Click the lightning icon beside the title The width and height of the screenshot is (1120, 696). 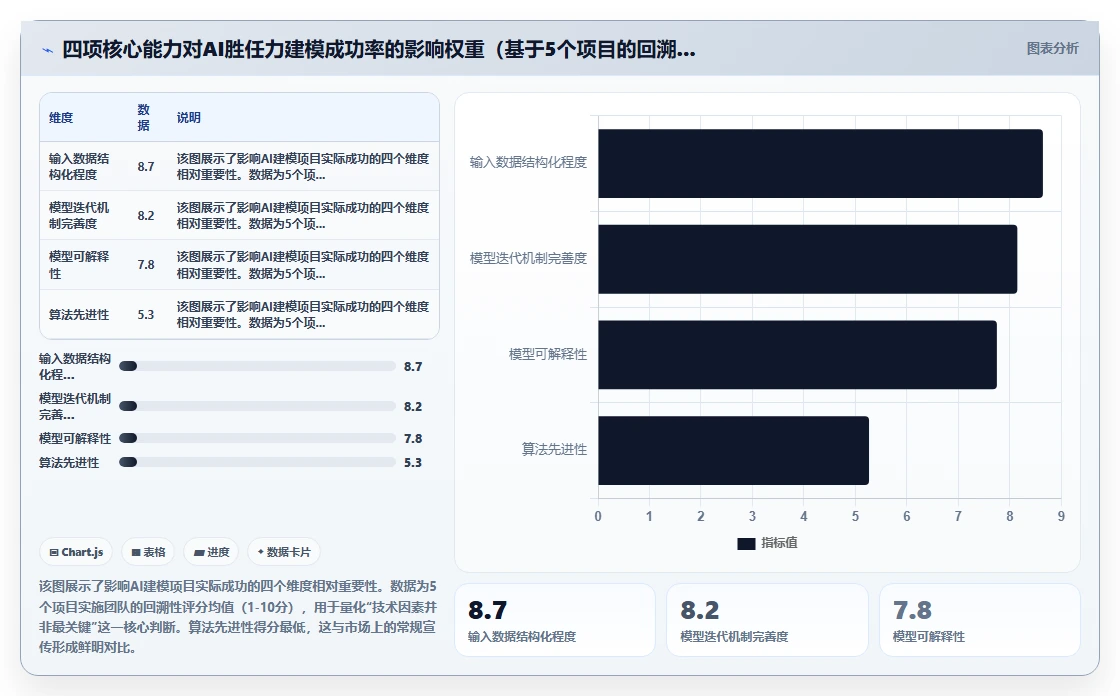[x=48, y=50]
